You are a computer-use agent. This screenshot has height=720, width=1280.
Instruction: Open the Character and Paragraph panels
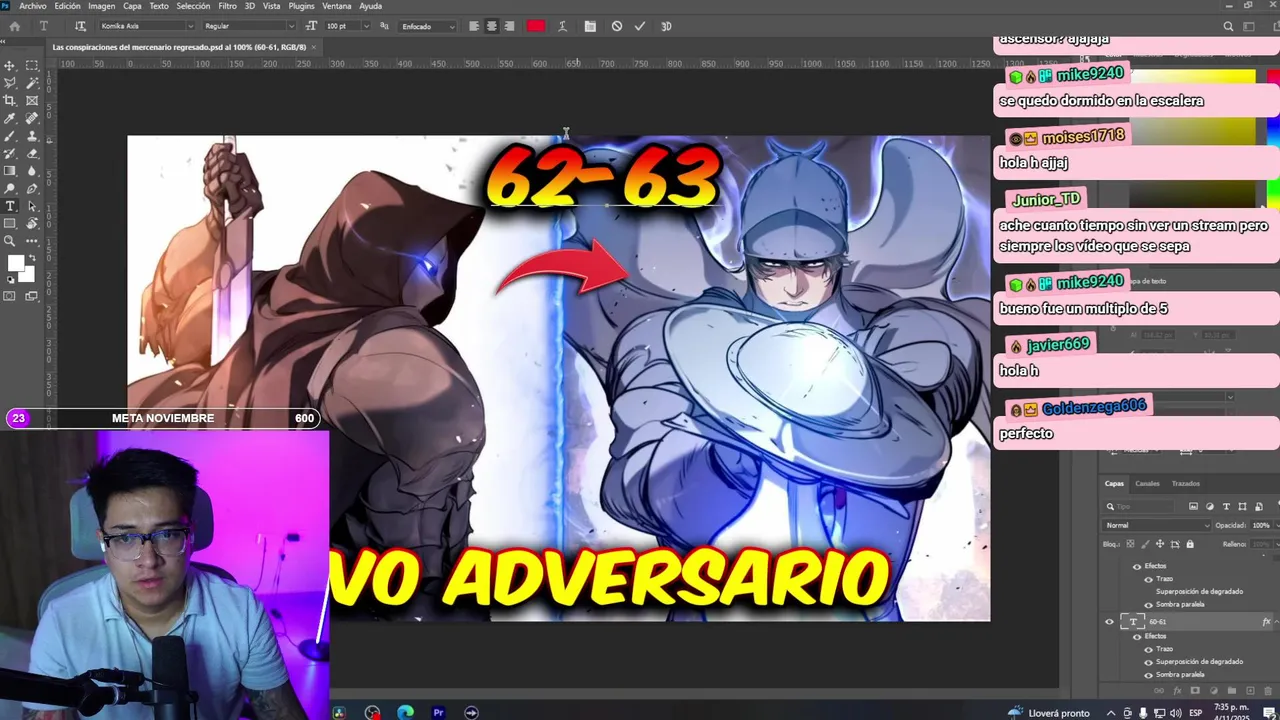click(x=590, y=26)
